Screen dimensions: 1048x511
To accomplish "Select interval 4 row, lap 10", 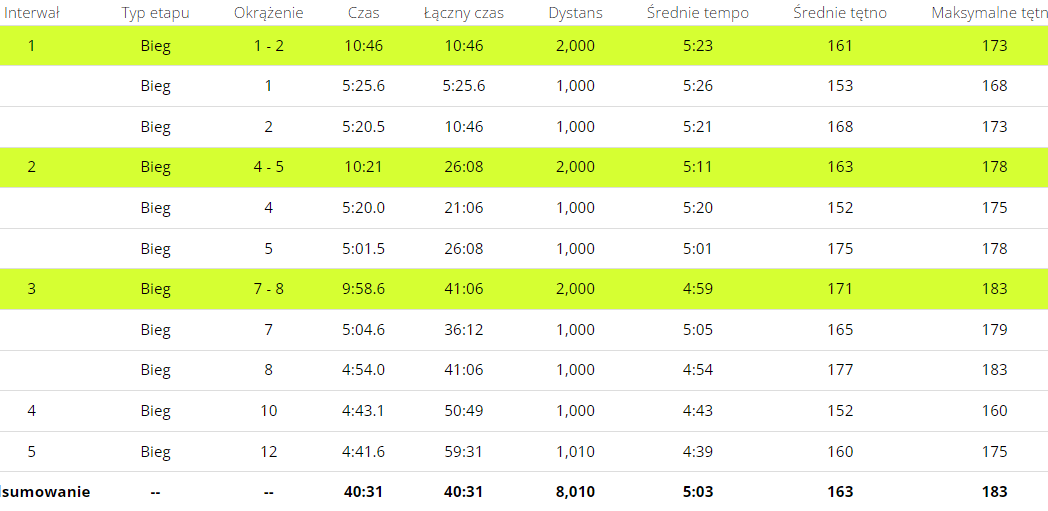I will [524, 411].
